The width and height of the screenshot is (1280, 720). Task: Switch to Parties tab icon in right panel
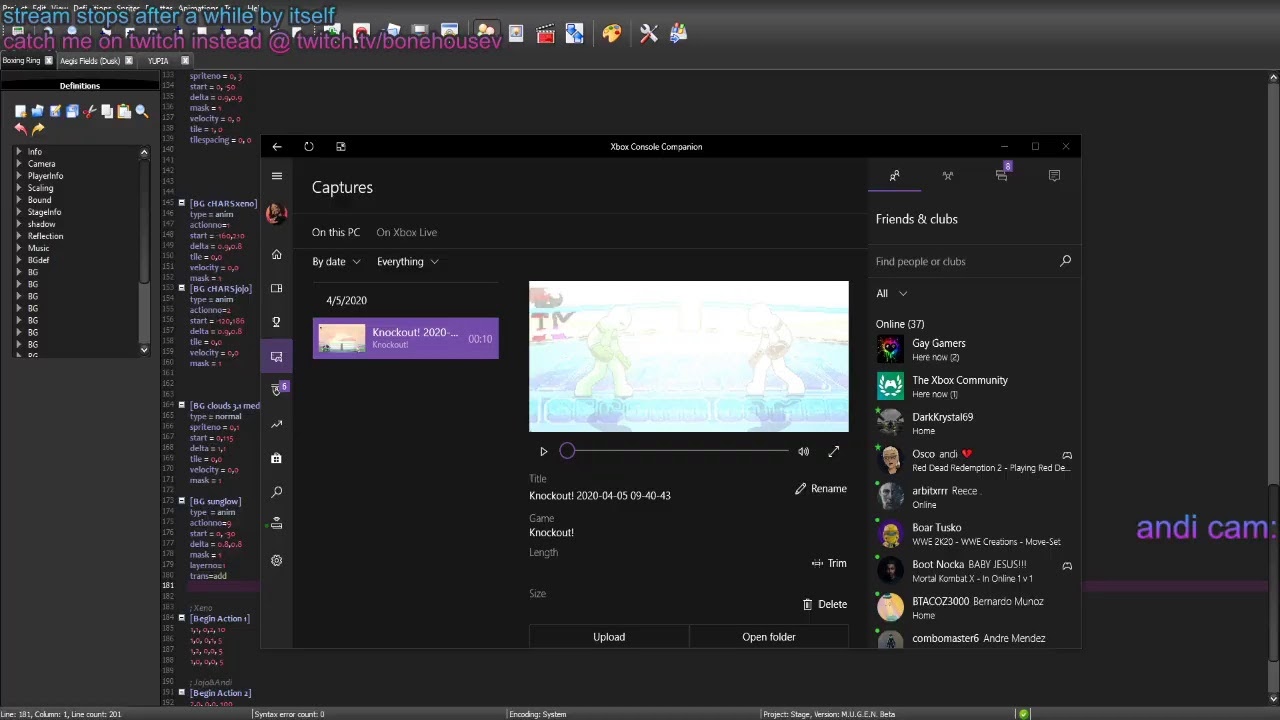point(948,176)
